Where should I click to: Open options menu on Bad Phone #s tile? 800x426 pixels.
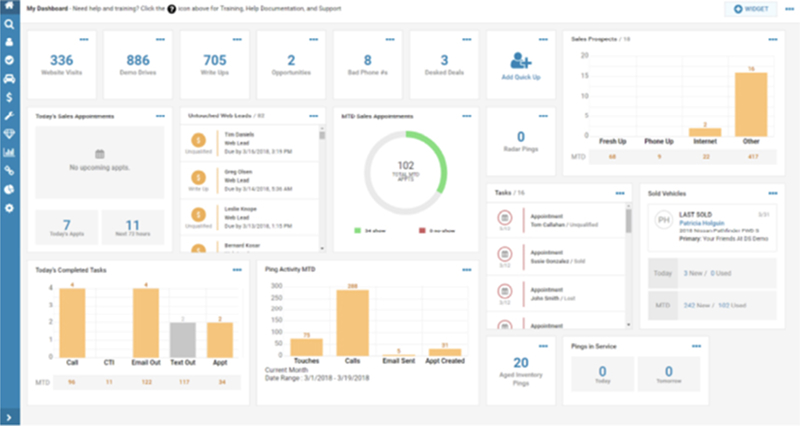pyautogui.click(x=390, y=39)
